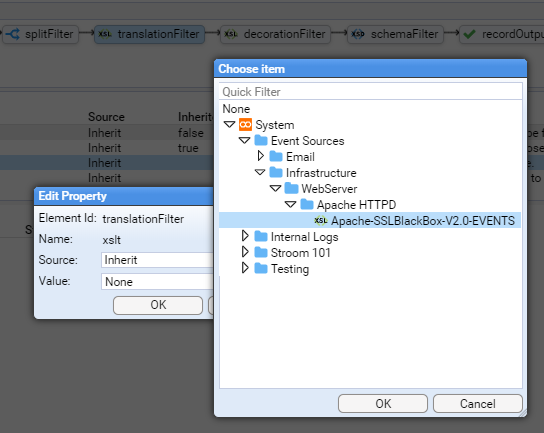Cancel the Choose item dialog
The width and height of the screenshot is (544, 433).
[x=478, y=404]
